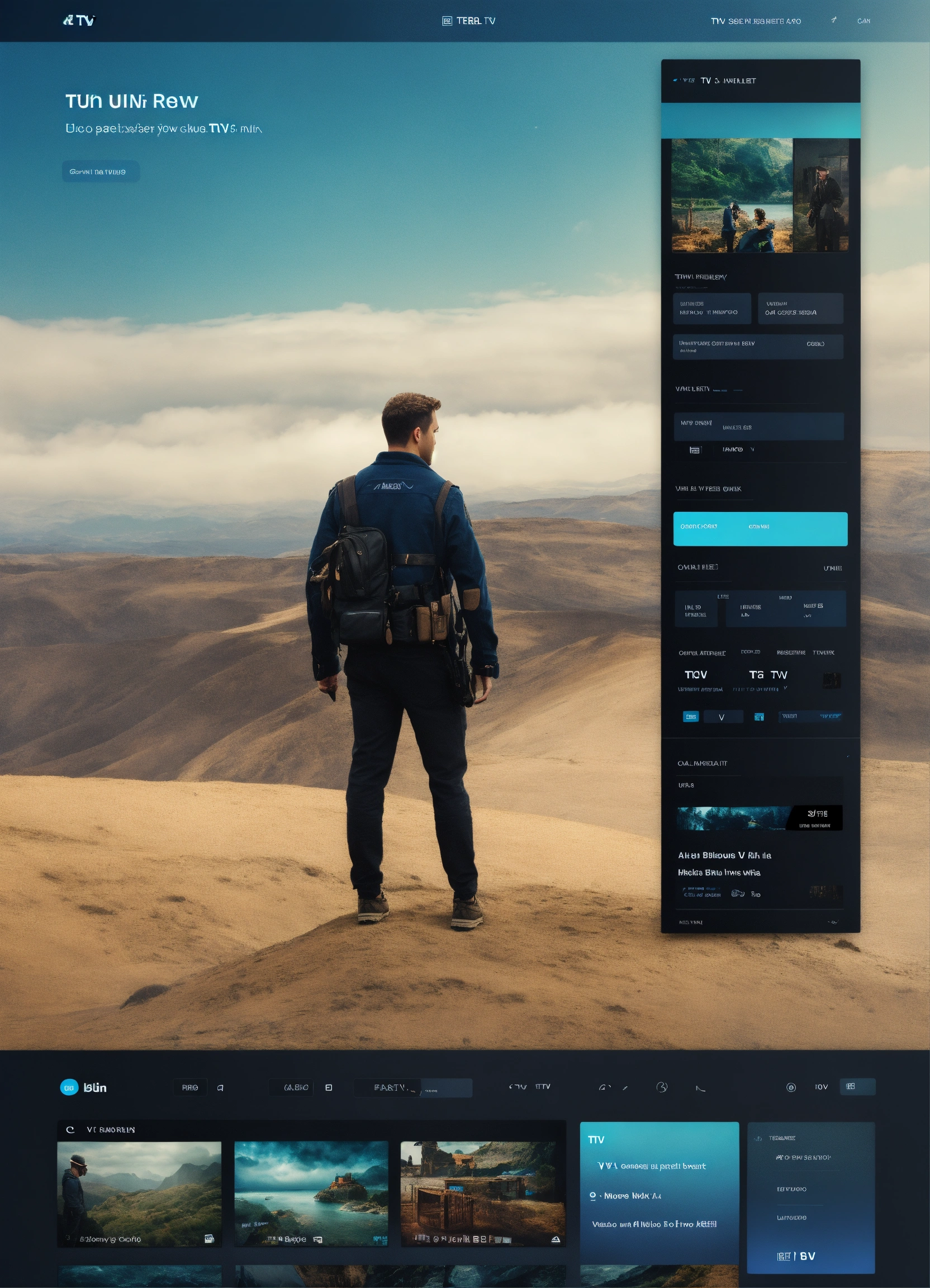Screen dimensions: 930x1288
Task: Click the triangle icon on the village thumbnail
Action: click(x=556, y=1239)
